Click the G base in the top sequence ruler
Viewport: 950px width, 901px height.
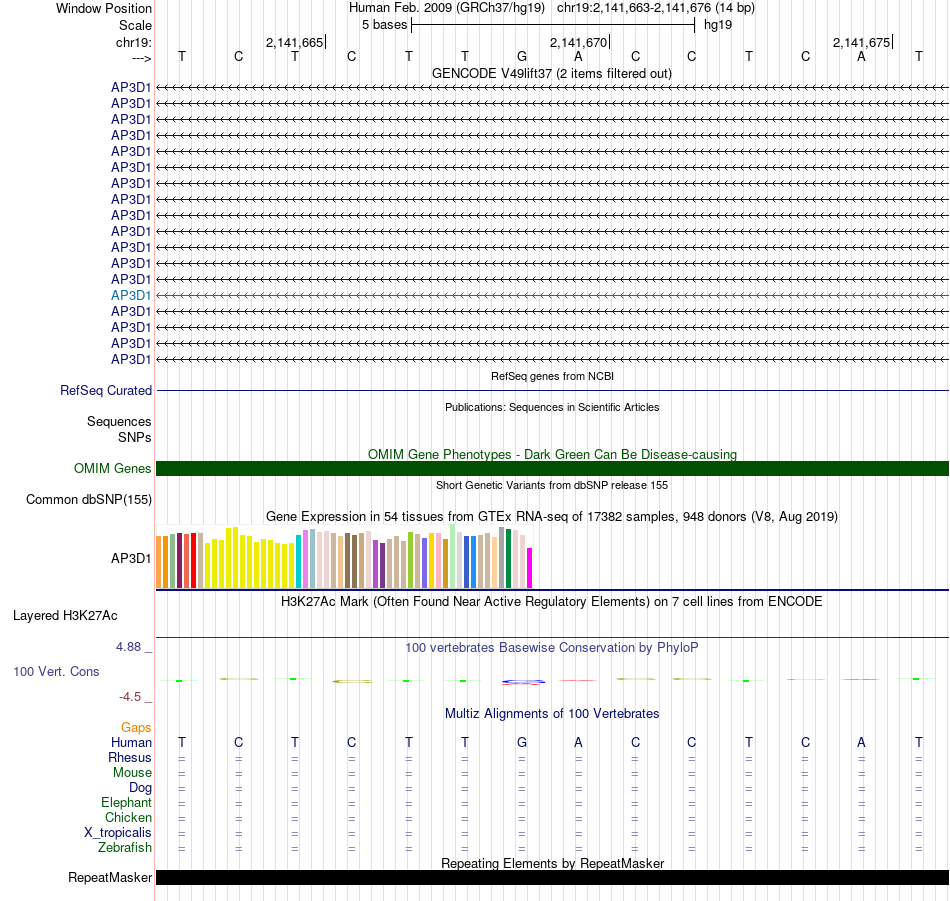pyautogui.click(x=522, y=56)
